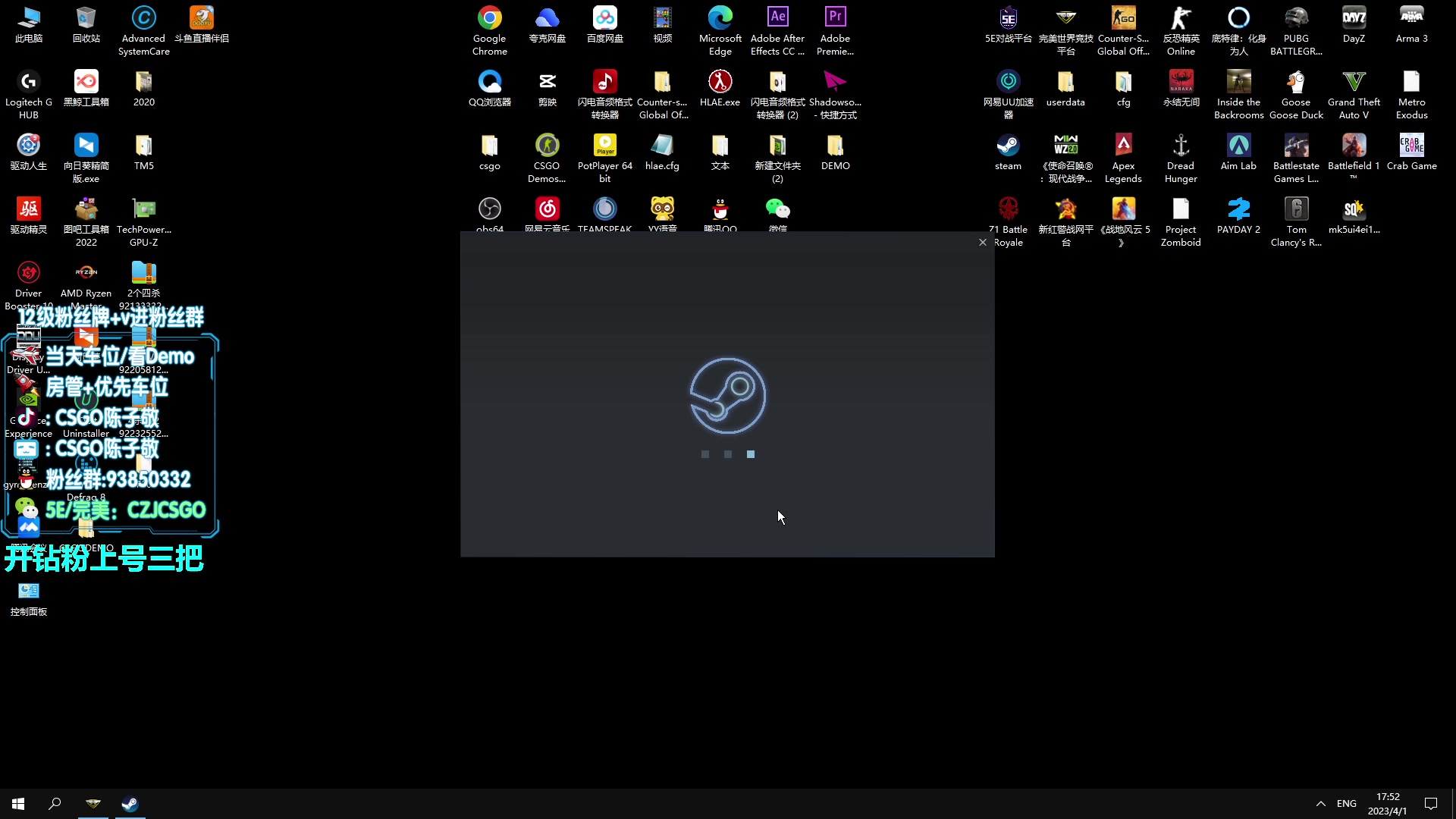Select the DEMO folder
Viewport: 1456px width, 819px height.
(x=835, y=146)
